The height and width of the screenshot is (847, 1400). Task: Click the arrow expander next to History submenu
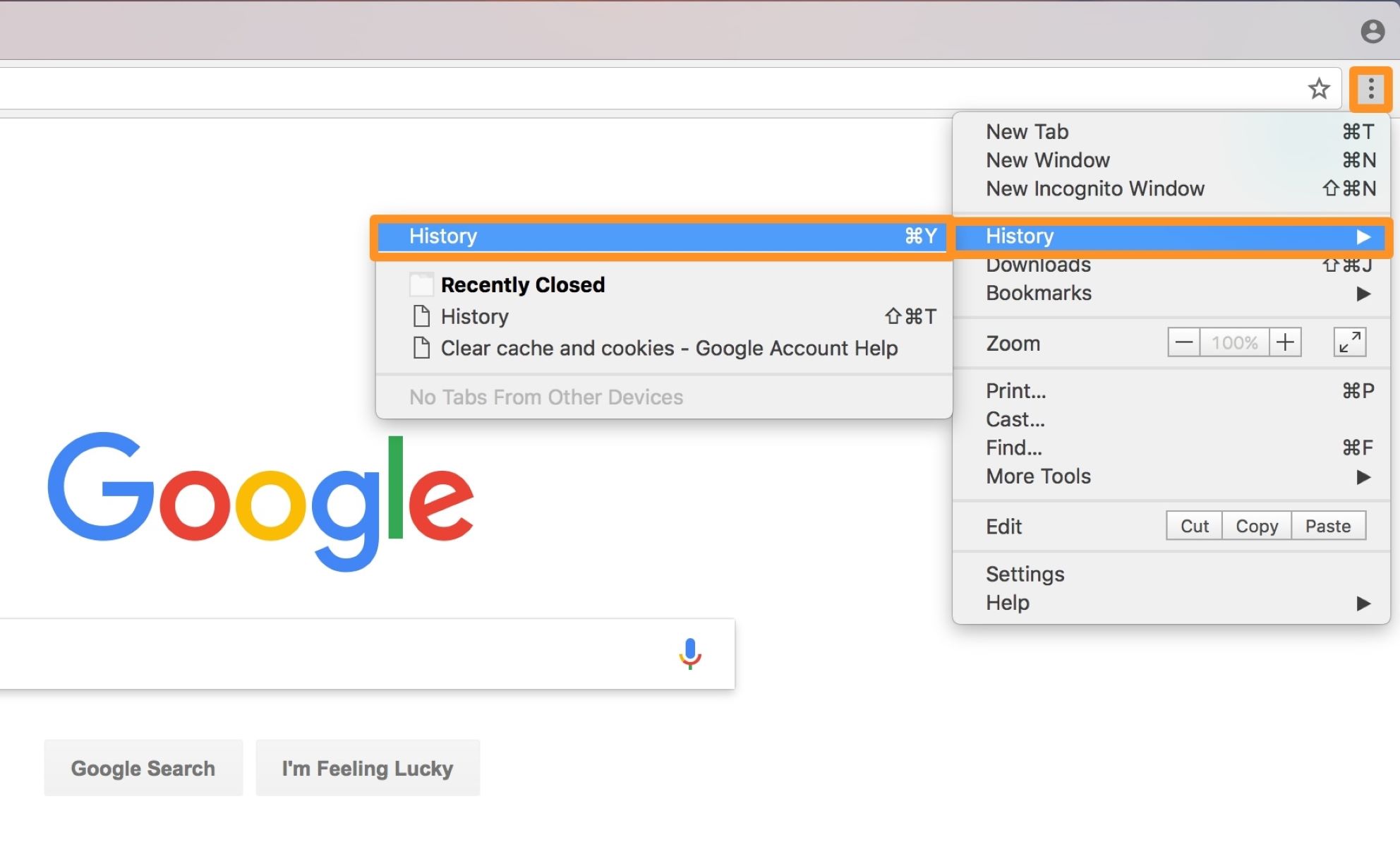(1362, 236)
